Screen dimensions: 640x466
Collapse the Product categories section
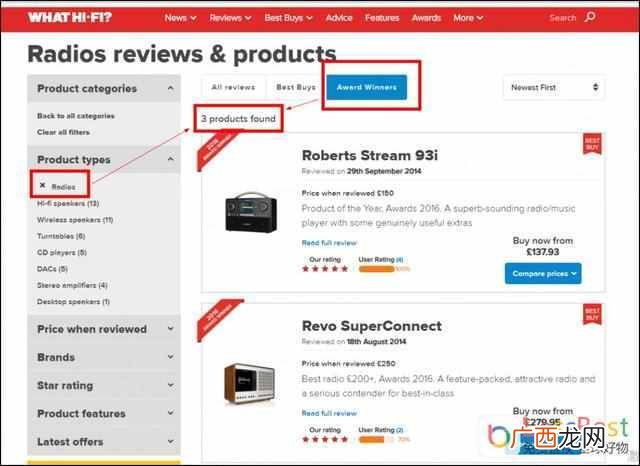click(x=104, y=88)
